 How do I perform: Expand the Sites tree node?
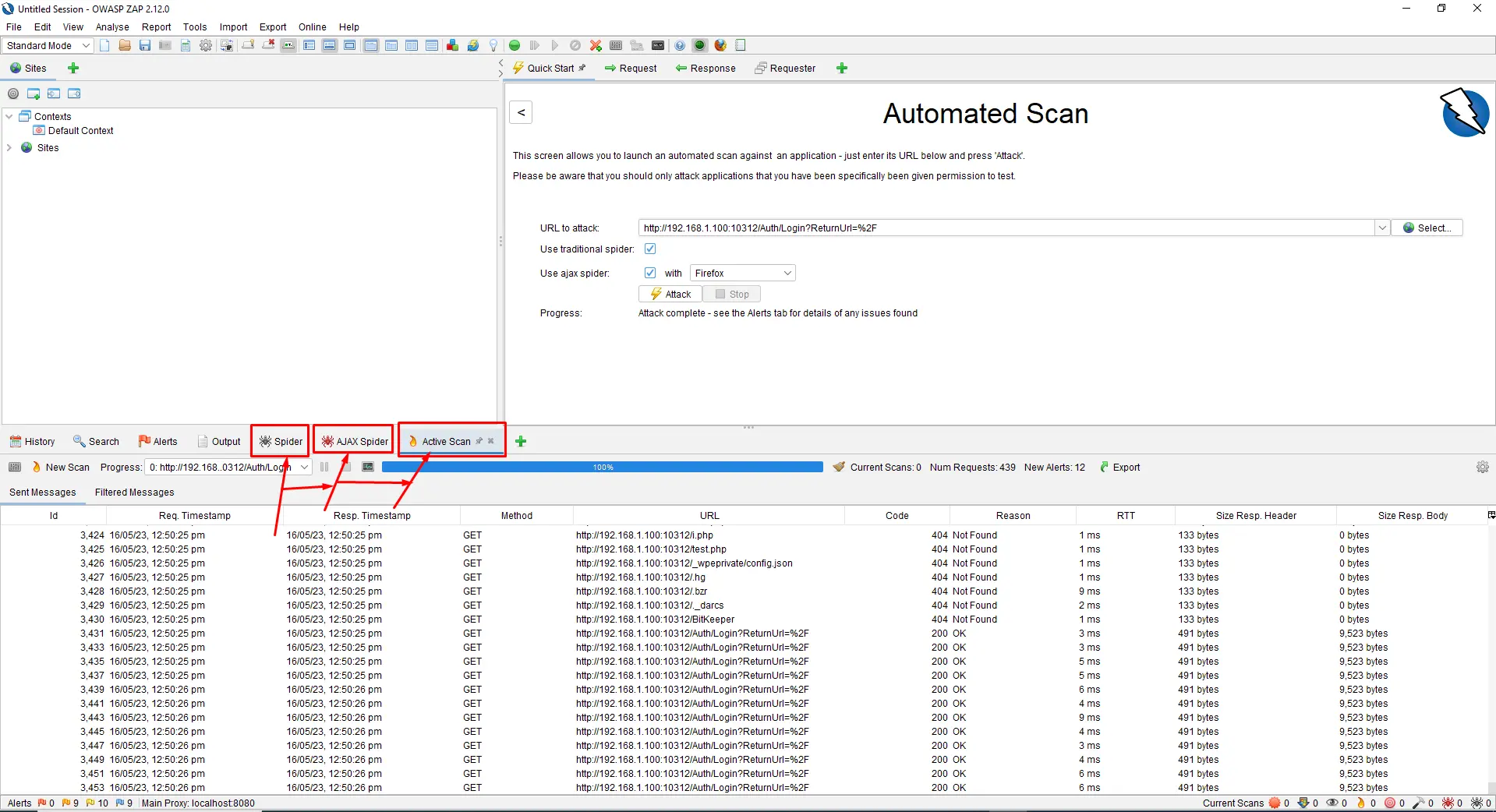click(9, 148)
